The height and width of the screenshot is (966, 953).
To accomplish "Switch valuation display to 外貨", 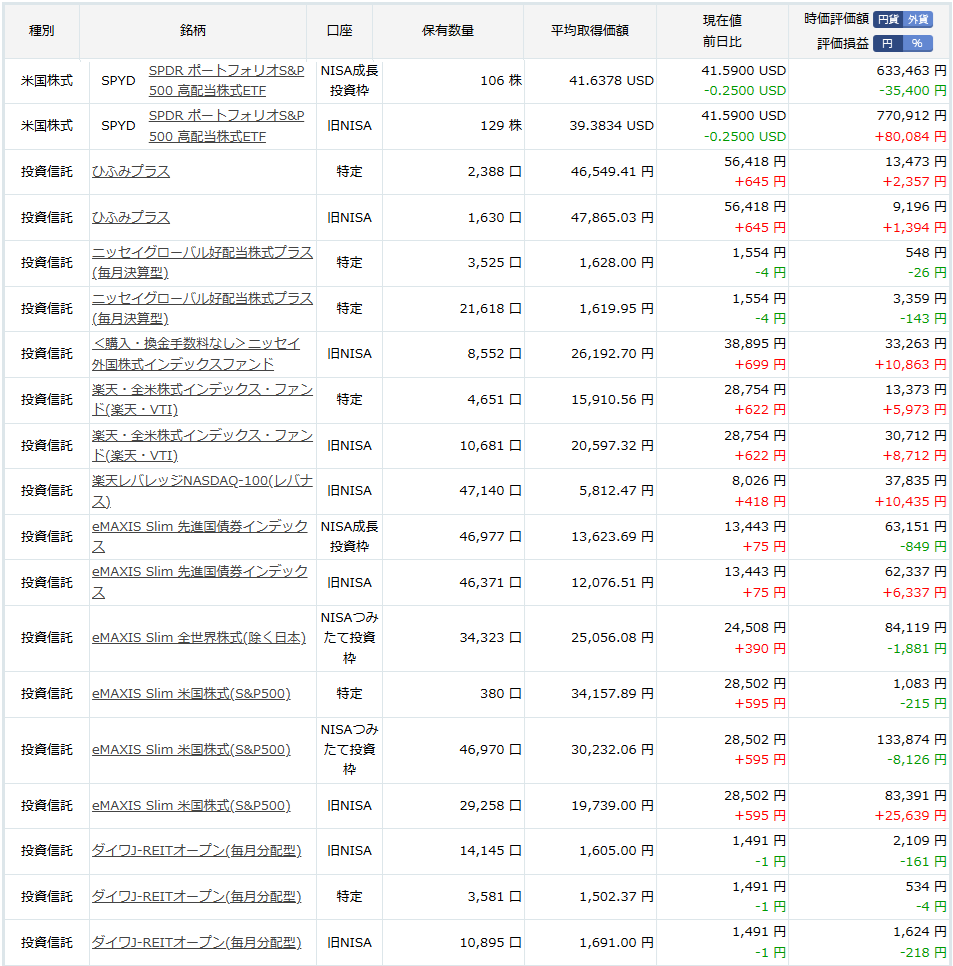I will (918, 20).
